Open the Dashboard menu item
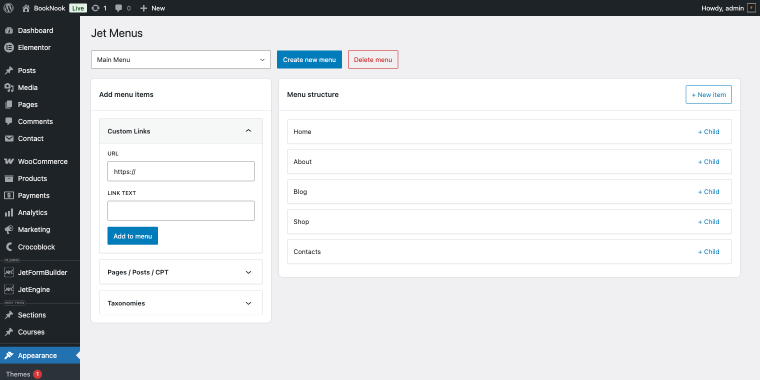 (x=40, y=31)
